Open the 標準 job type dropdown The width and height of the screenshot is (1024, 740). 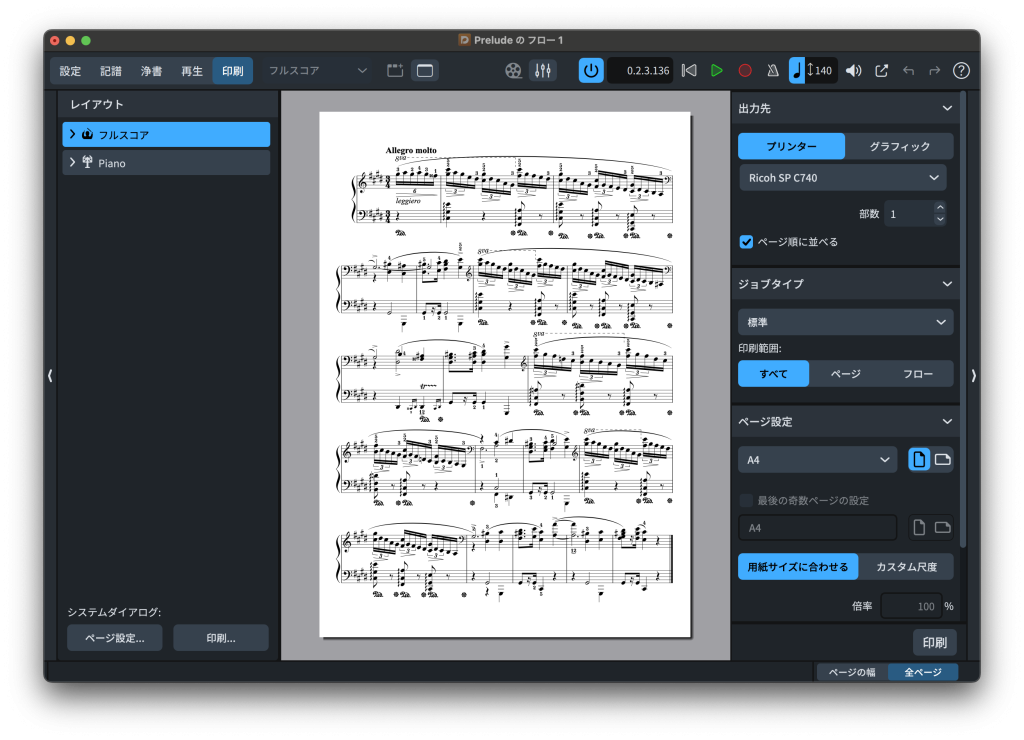click(845, 322)
